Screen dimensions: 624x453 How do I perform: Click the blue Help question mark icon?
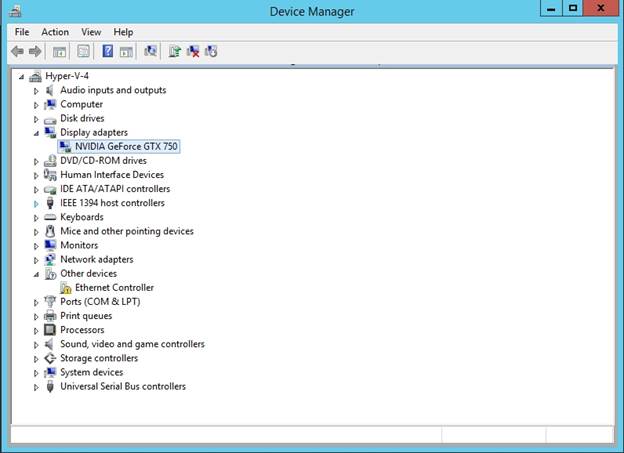[108, 51]
